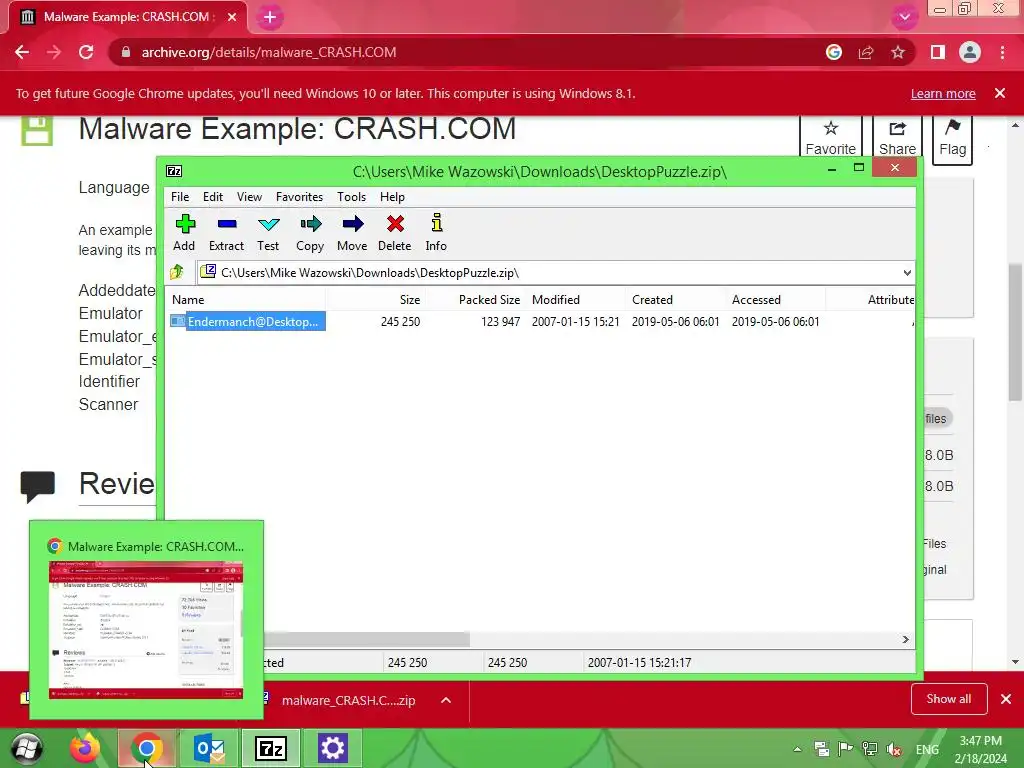Sort by Packed Size column header
The image size is (1024, 768).
(475, 300)
